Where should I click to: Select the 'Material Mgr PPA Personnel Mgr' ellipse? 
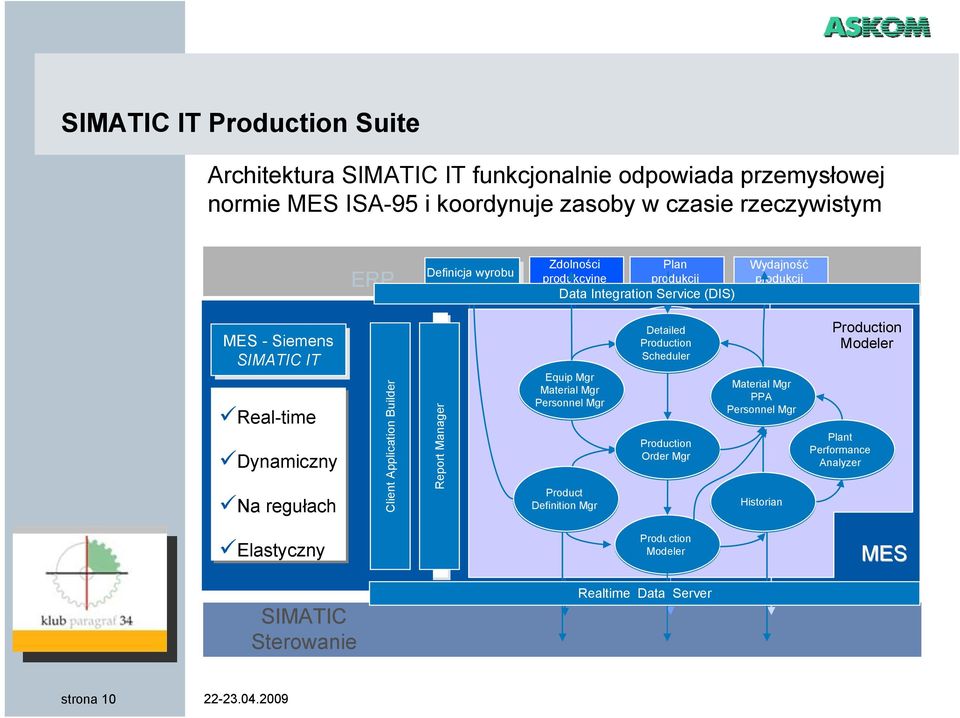[x=762, y=397]
